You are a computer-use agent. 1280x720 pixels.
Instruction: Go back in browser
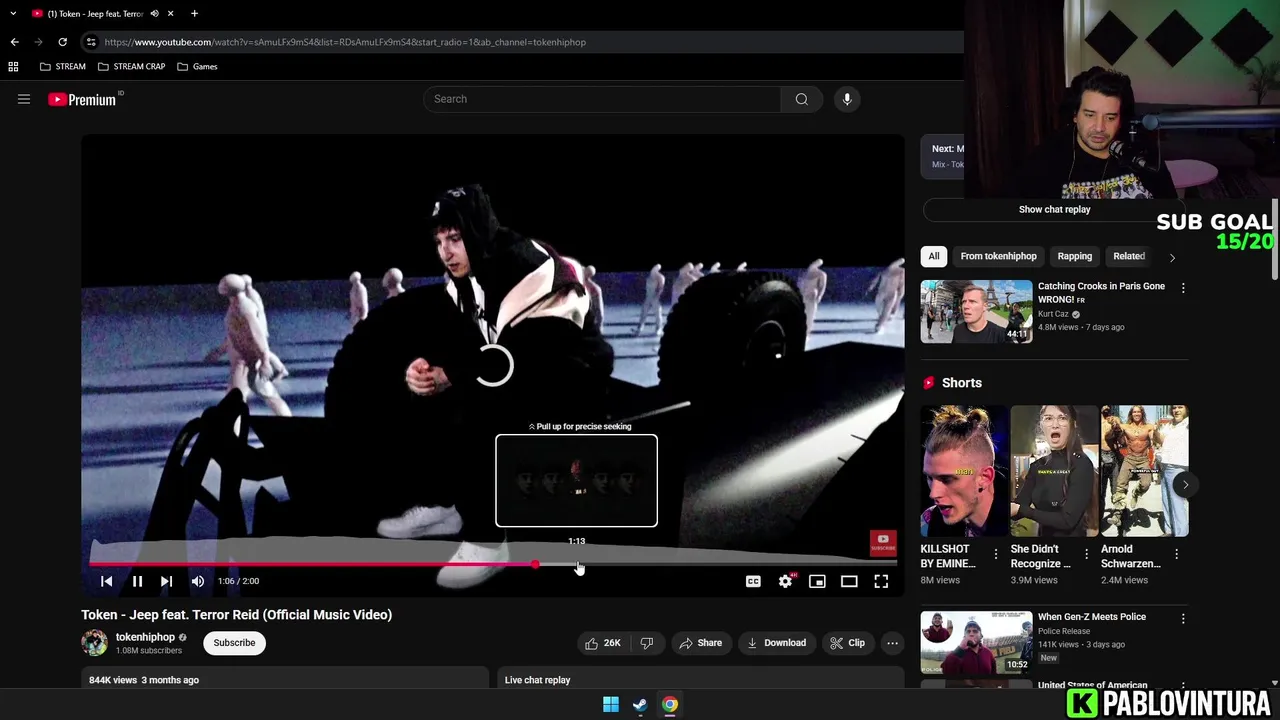[x=14, y=42]
